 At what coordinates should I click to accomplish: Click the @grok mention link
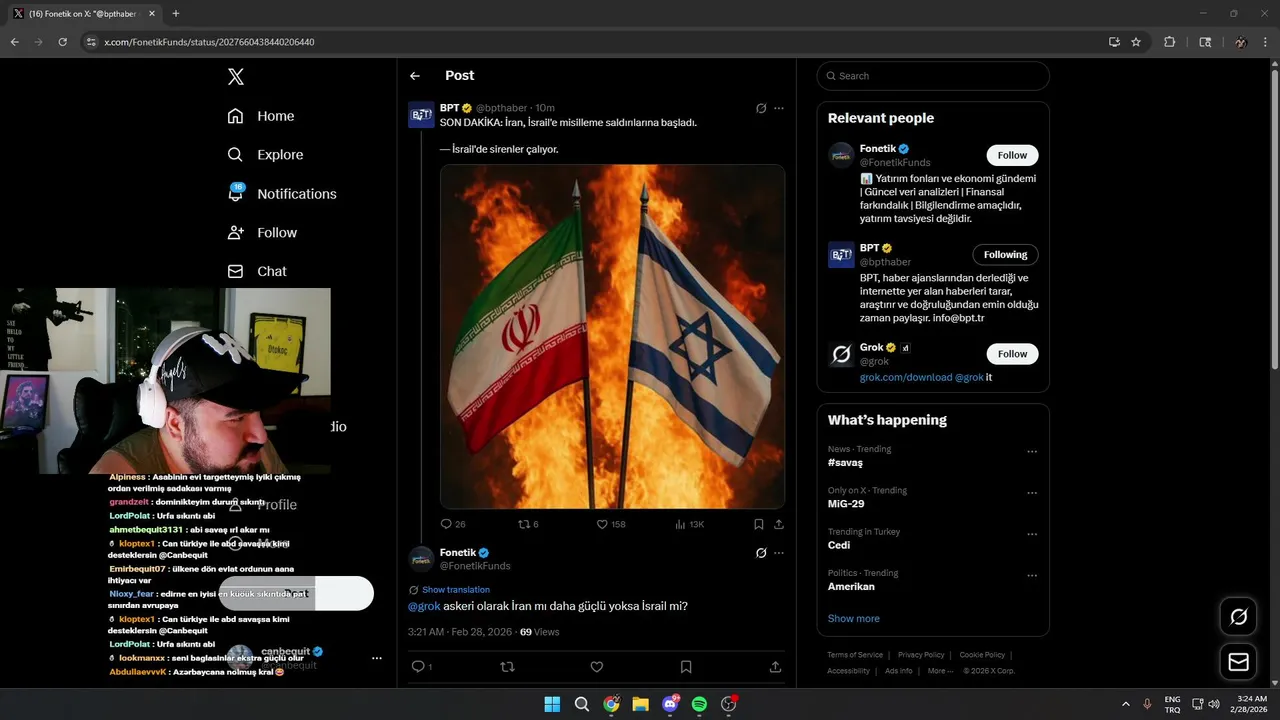coord(424,606)
